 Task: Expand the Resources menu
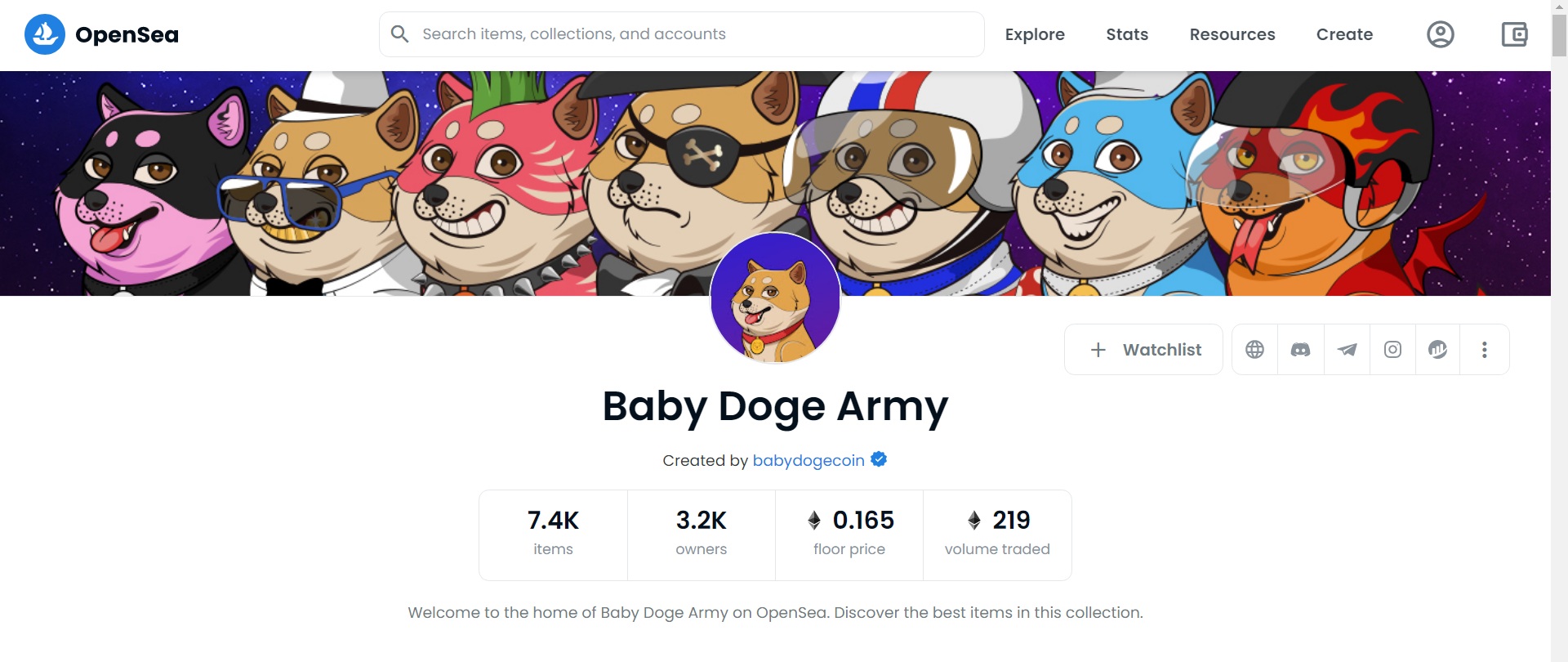(x=1232, y=34)
